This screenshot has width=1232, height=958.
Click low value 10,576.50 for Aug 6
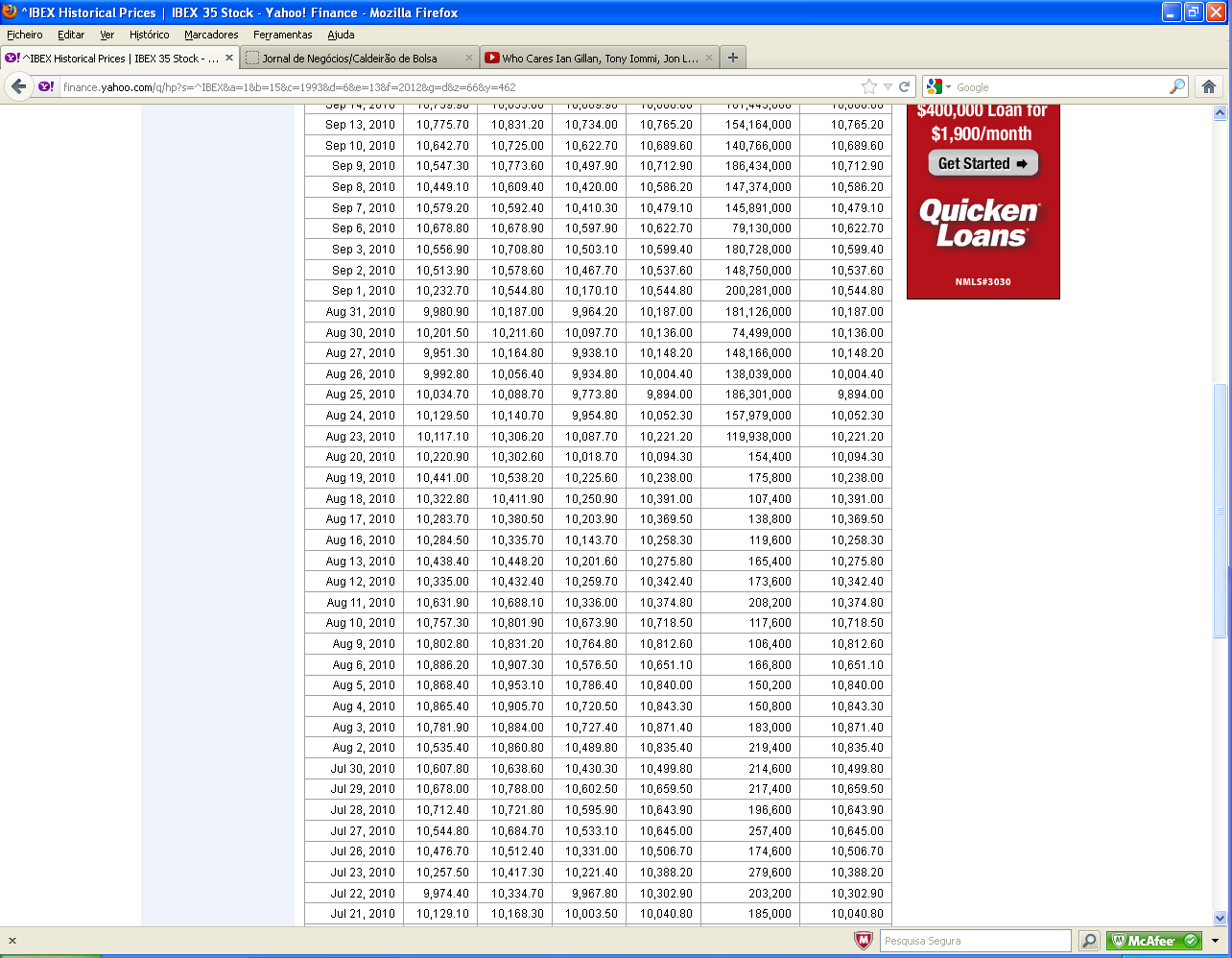point(589,665)
